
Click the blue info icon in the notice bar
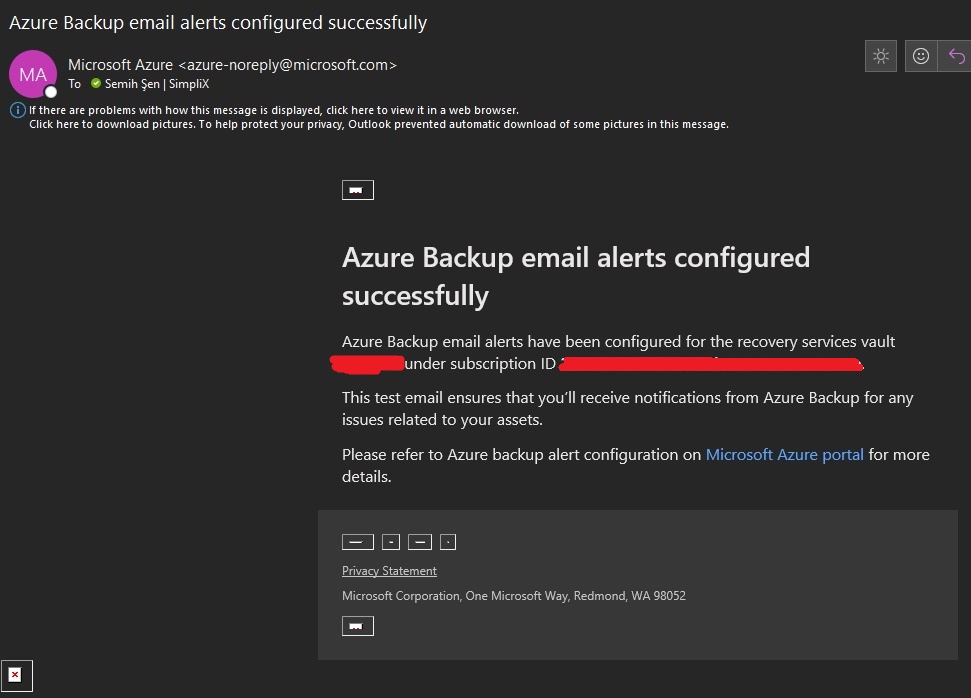[17, 110]
